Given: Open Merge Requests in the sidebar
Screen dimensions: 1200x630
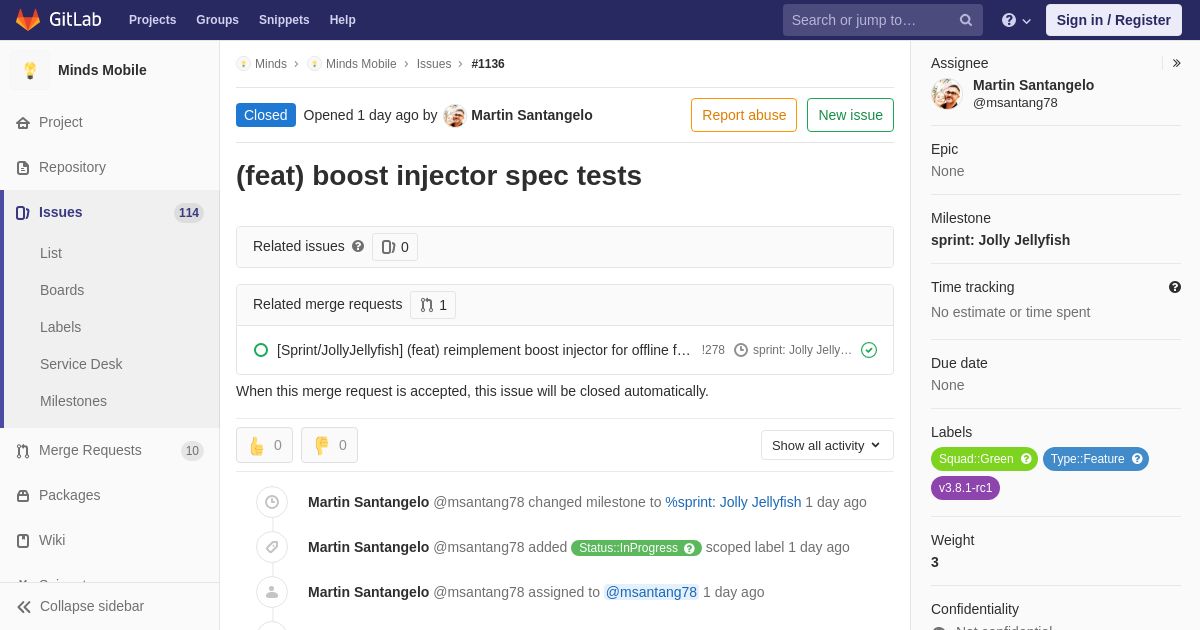Looking at the screenshot, I should point(90,450).
